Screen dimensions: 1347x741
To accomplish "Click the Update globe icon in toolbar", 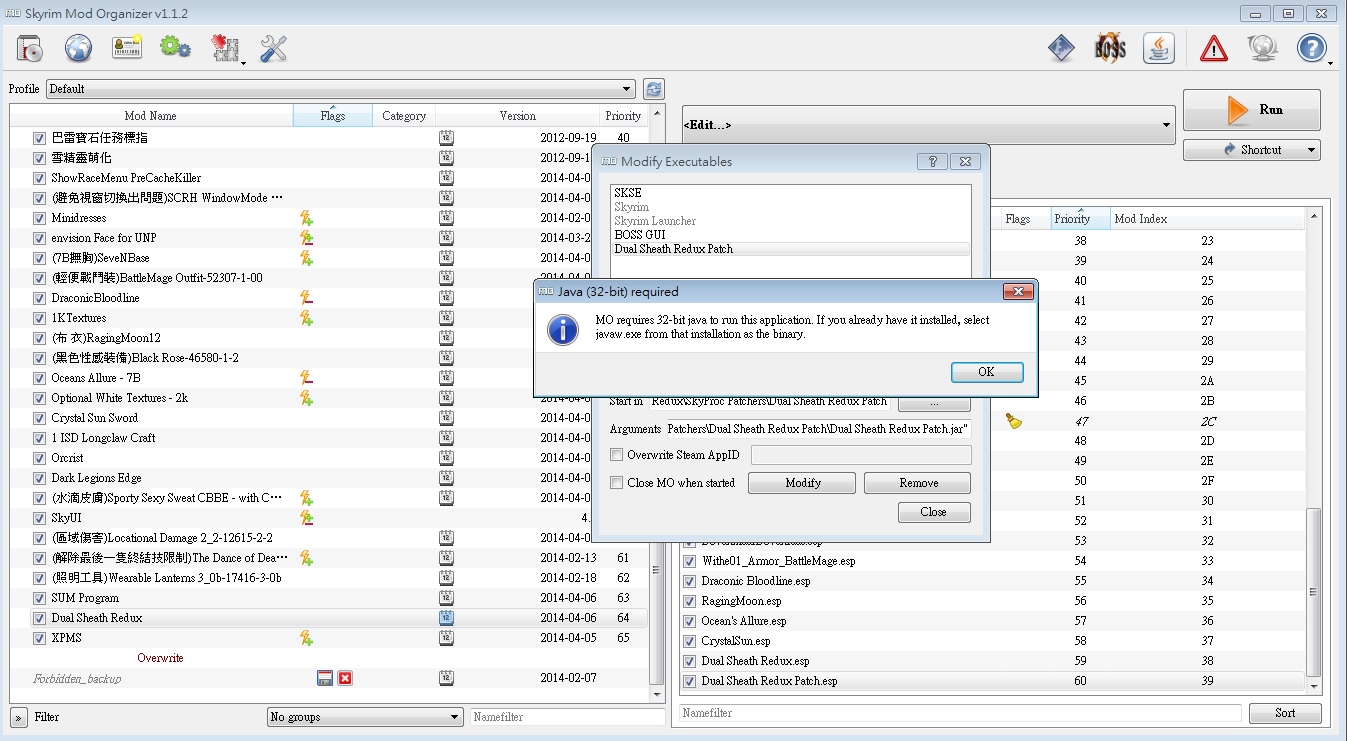I will tap(1262, 48).
